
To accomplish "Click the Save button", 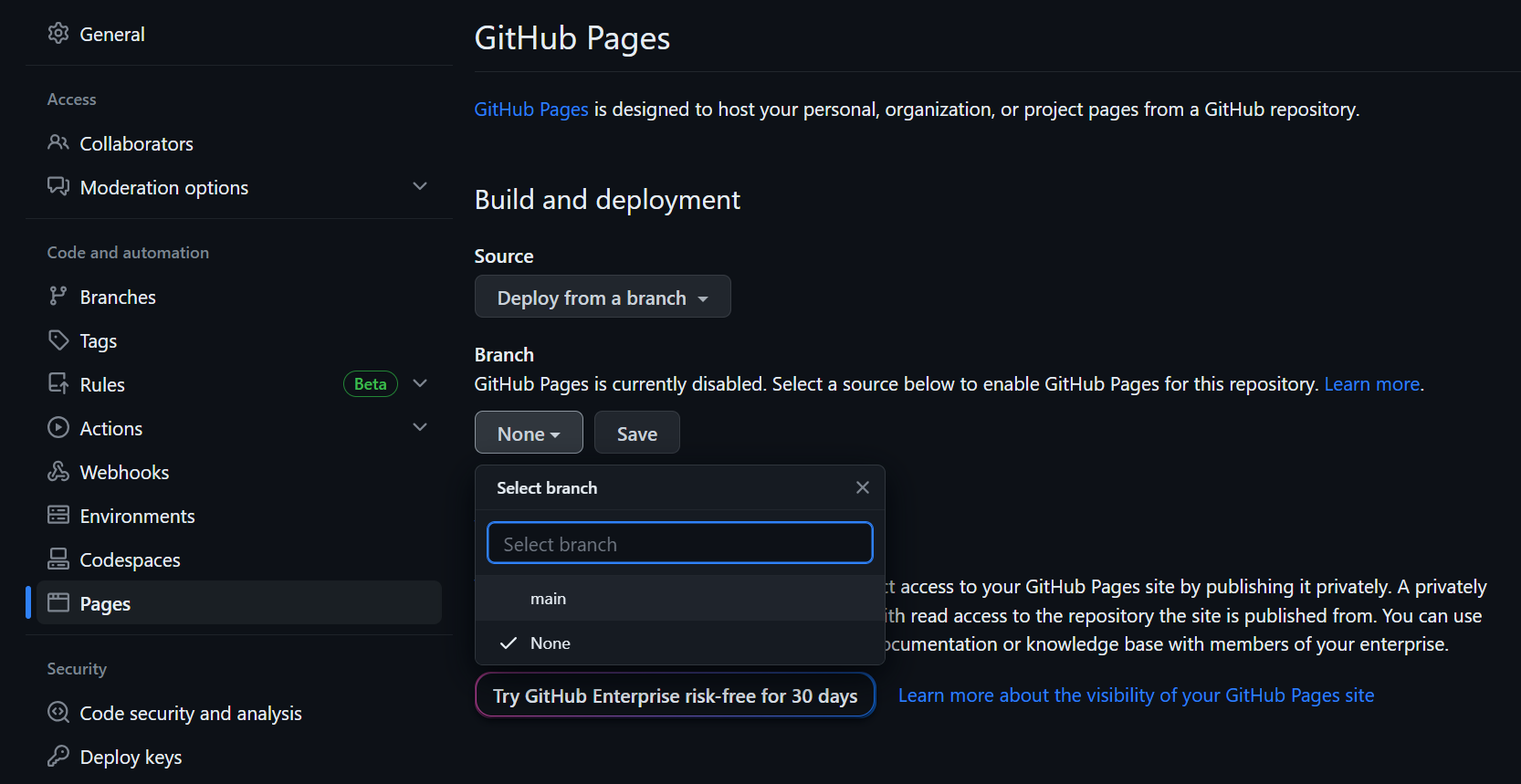I will [637, 433].
